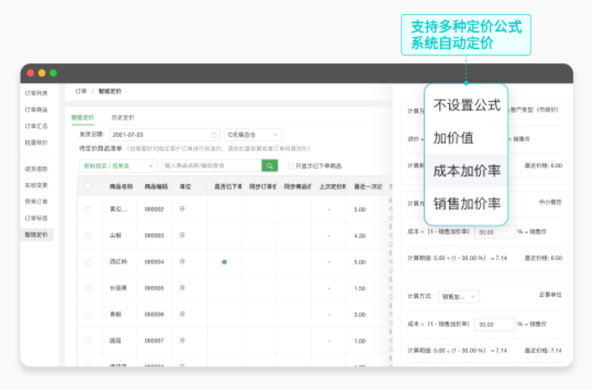Viewport: 592px width, 390px height.
Task: Check the row checkbox for product 000003
Action: (x=88, y=236)
